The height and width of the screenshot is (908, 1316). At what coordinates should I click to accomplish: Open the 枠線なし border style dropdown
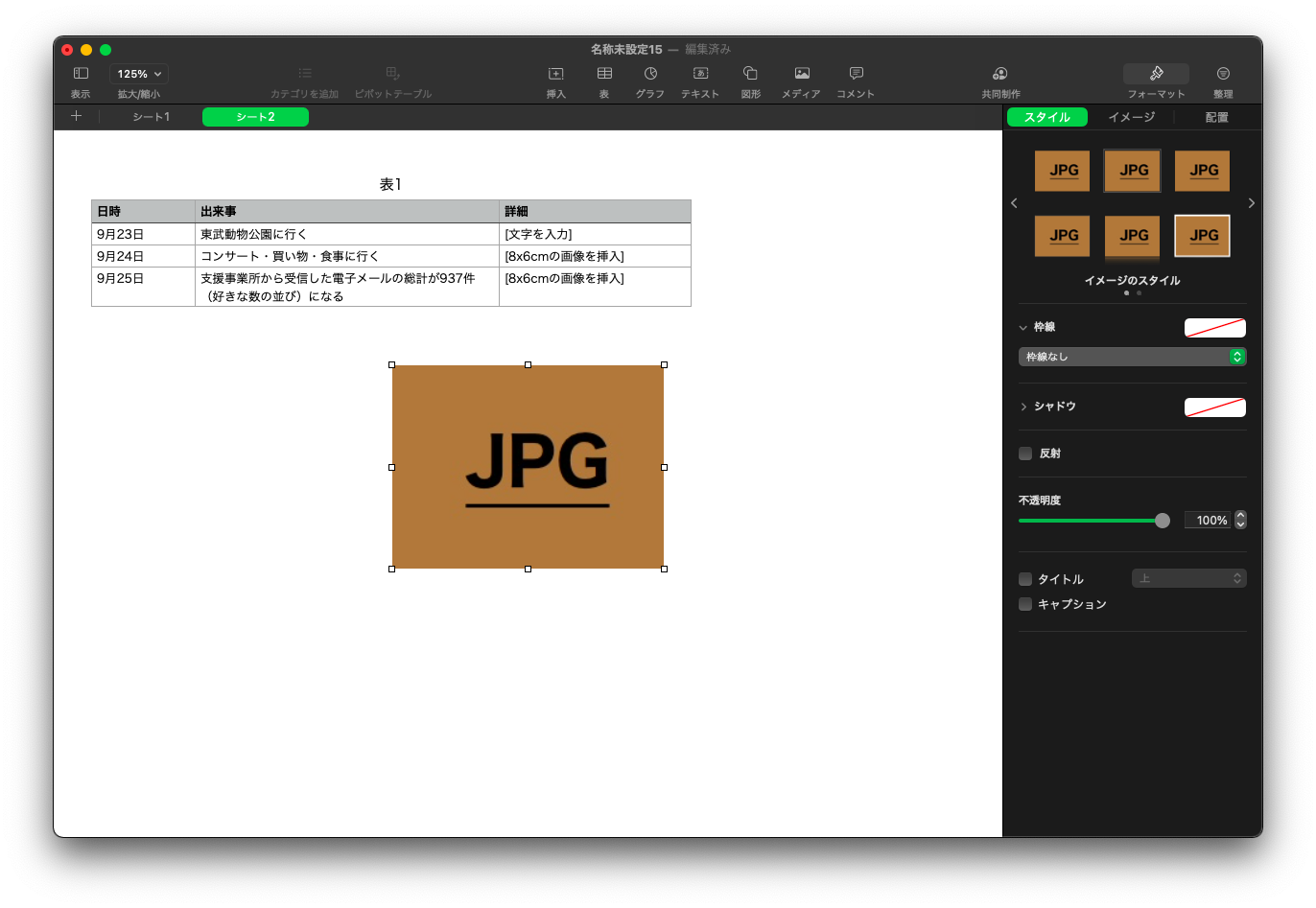pos(1132,357)
